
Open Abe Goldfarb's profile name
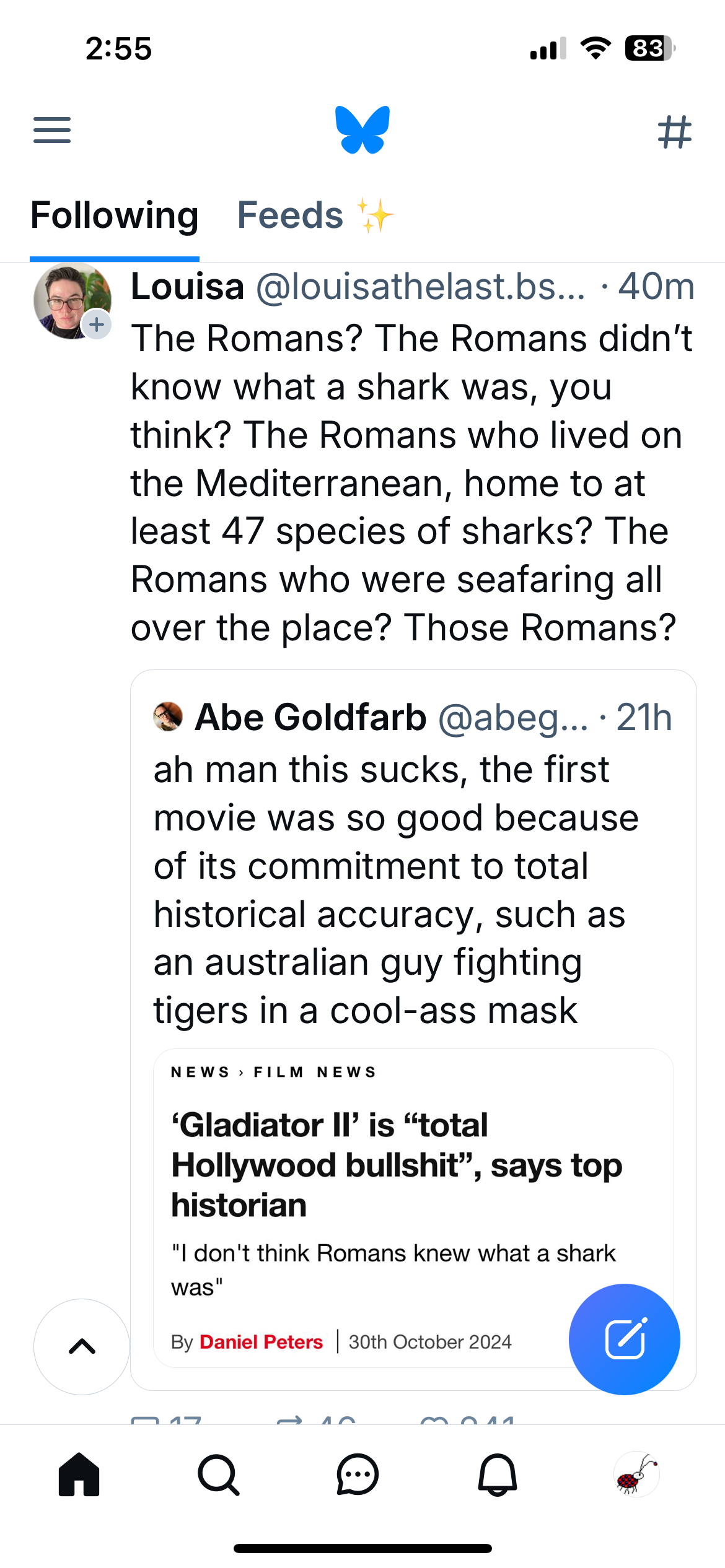[x=310, y=717]
